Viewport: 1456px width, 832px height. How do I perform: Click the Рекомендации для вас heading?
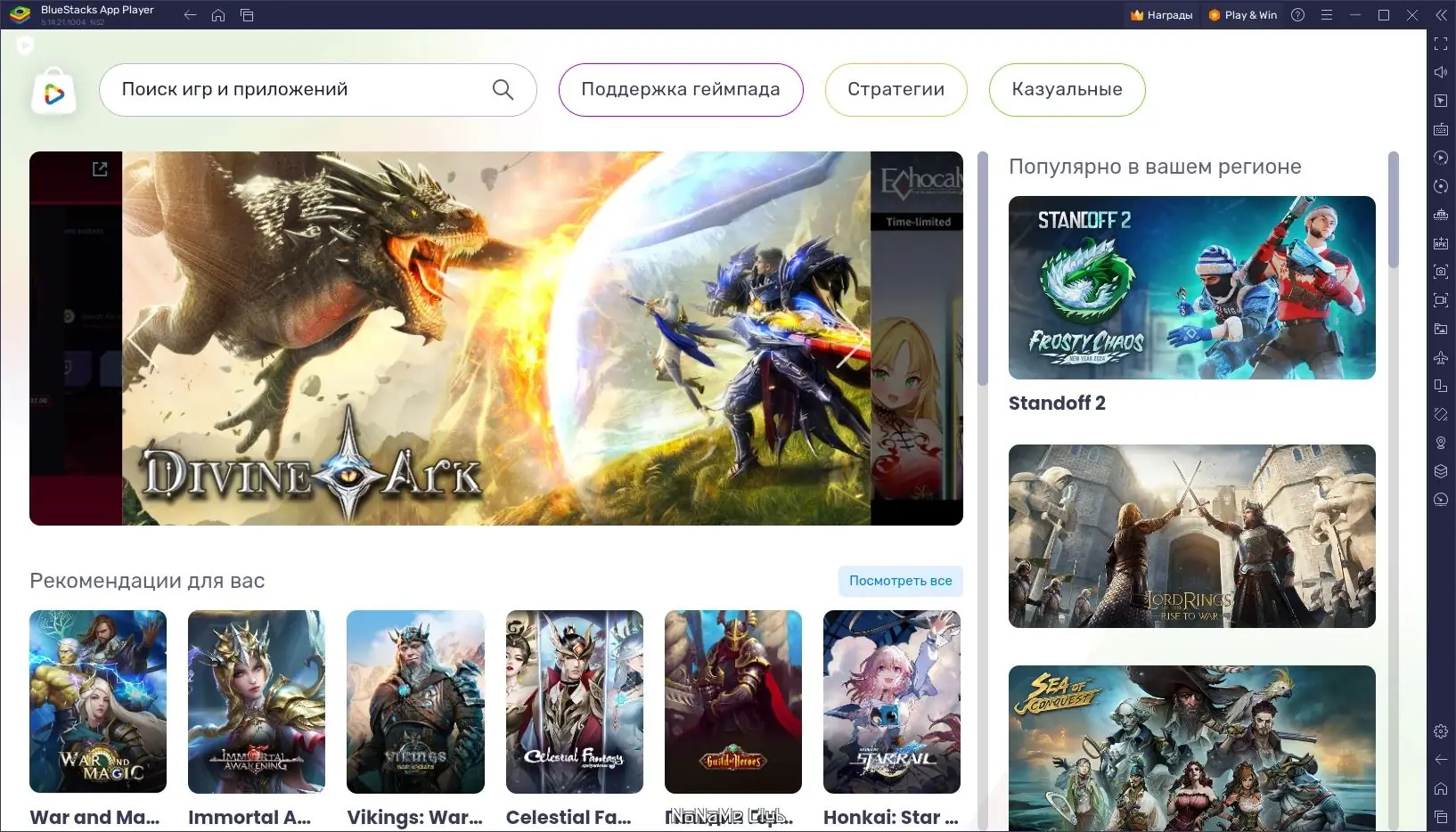[147, 581]
